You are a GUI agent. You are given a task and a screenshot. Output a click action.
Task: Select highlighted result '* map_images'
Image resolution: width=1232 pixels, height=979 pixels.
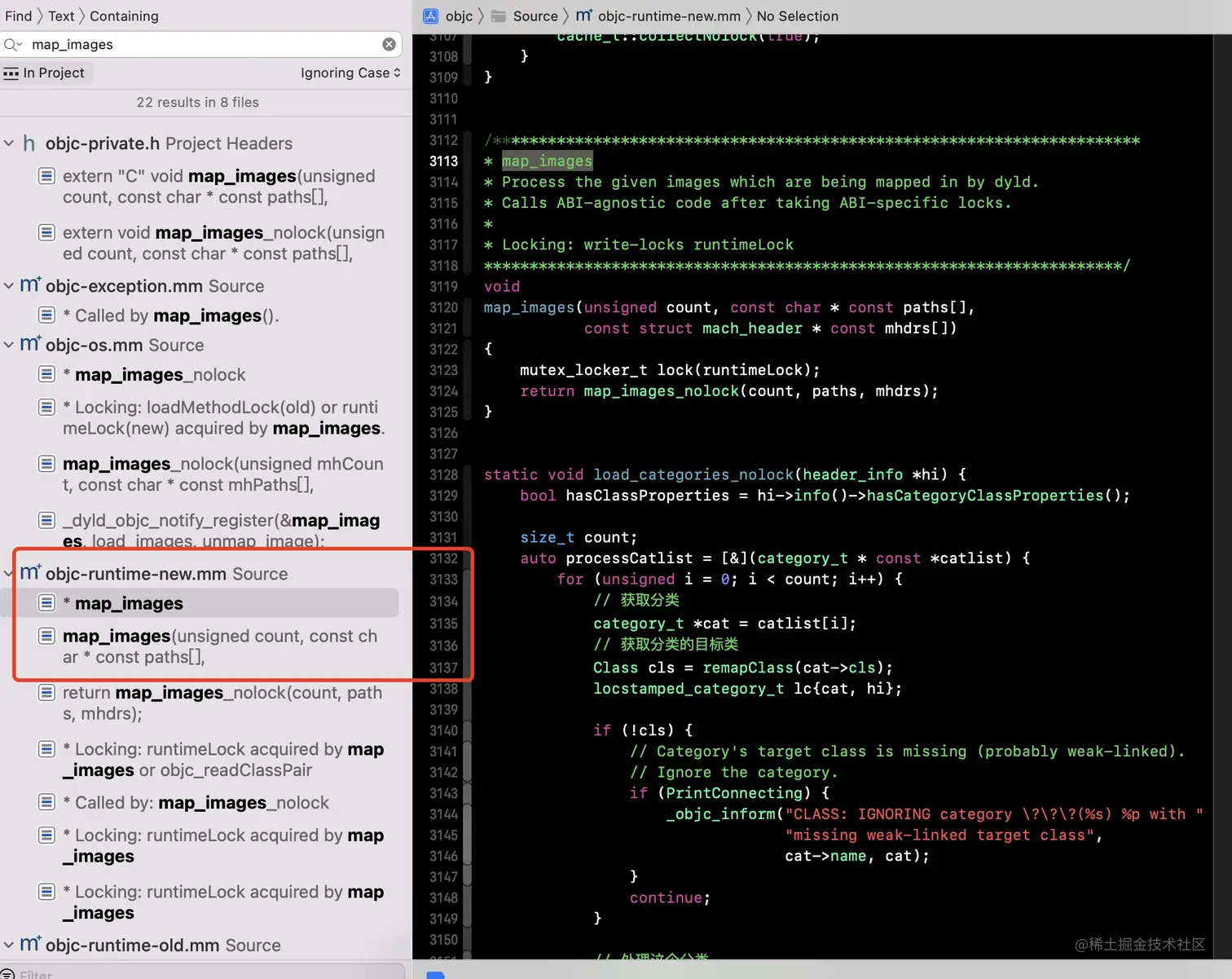(x=199, y=603)
